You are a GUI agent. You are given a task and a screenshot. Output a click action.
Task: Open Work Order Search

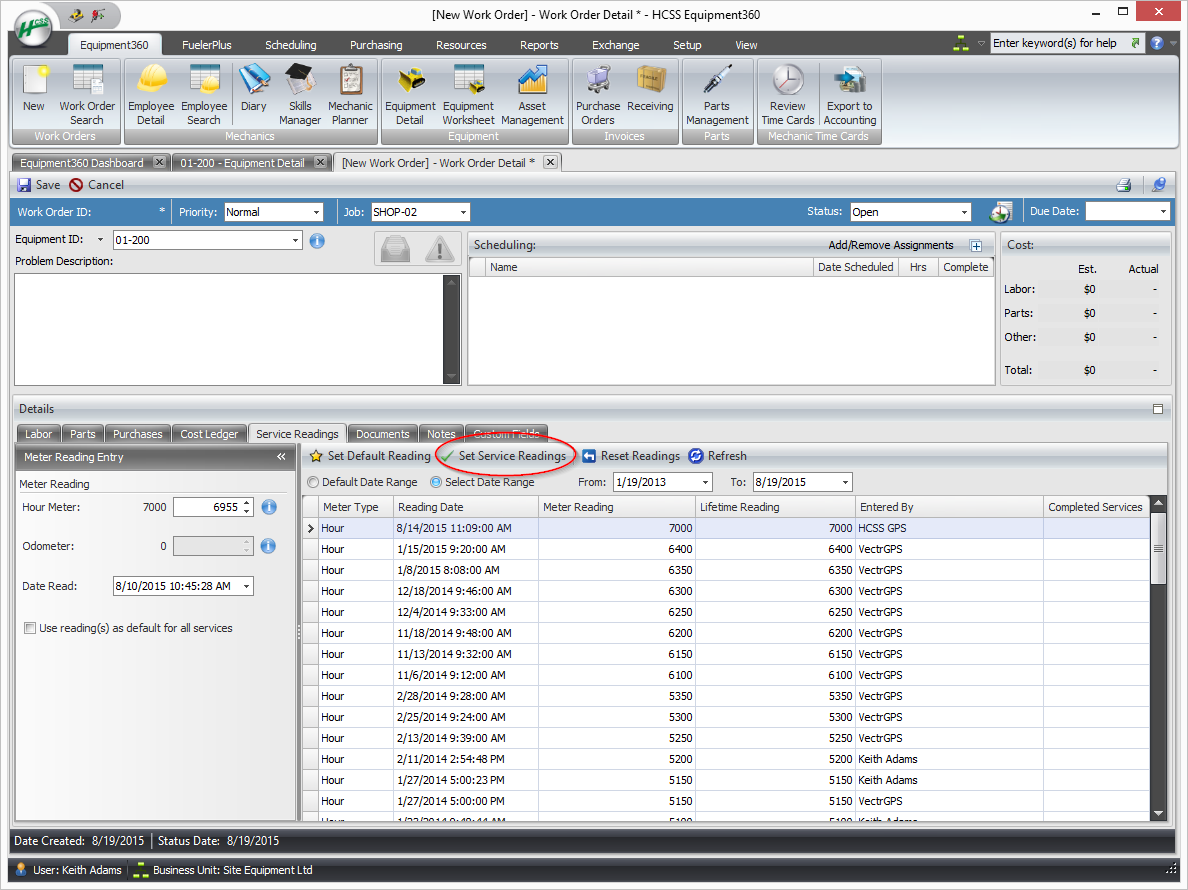coord(87,95)
